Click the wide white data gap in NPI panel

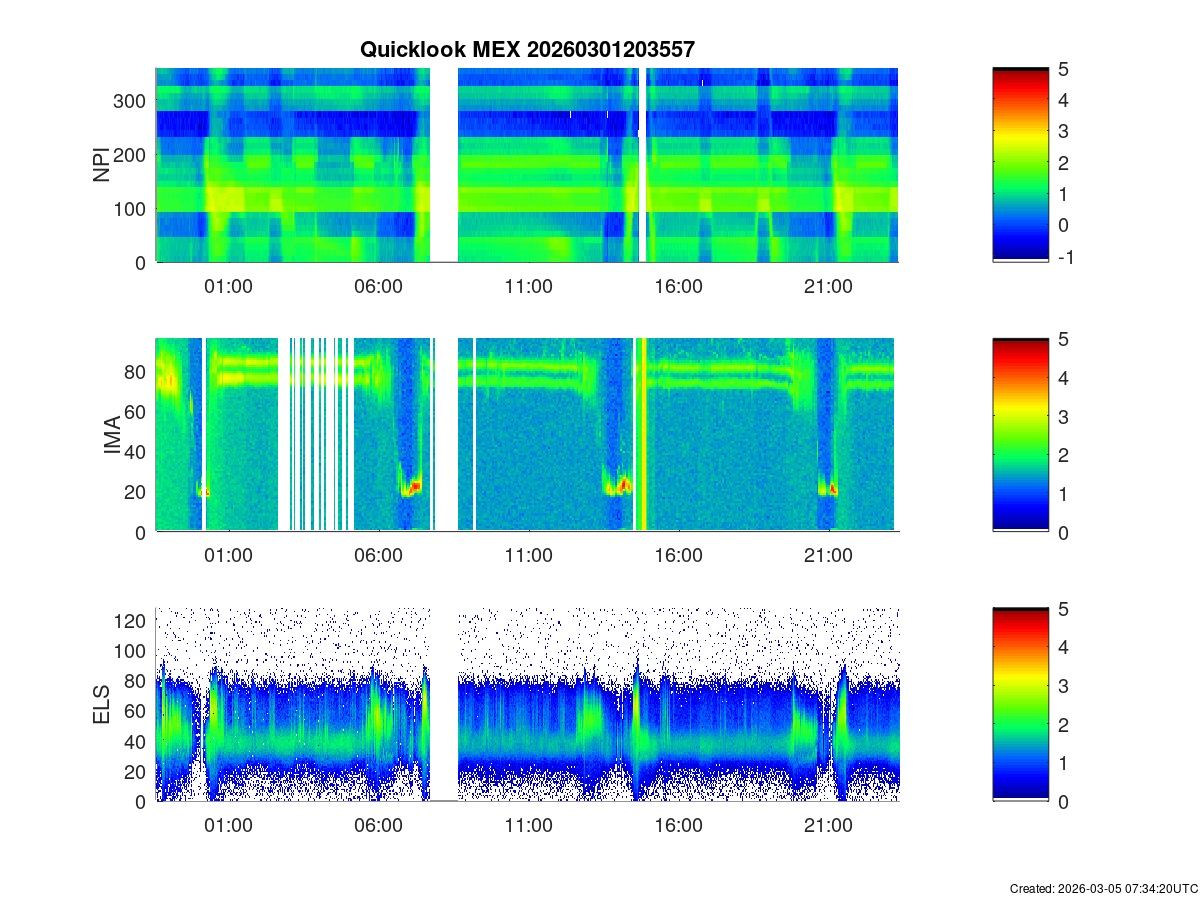tap(444, 165)
